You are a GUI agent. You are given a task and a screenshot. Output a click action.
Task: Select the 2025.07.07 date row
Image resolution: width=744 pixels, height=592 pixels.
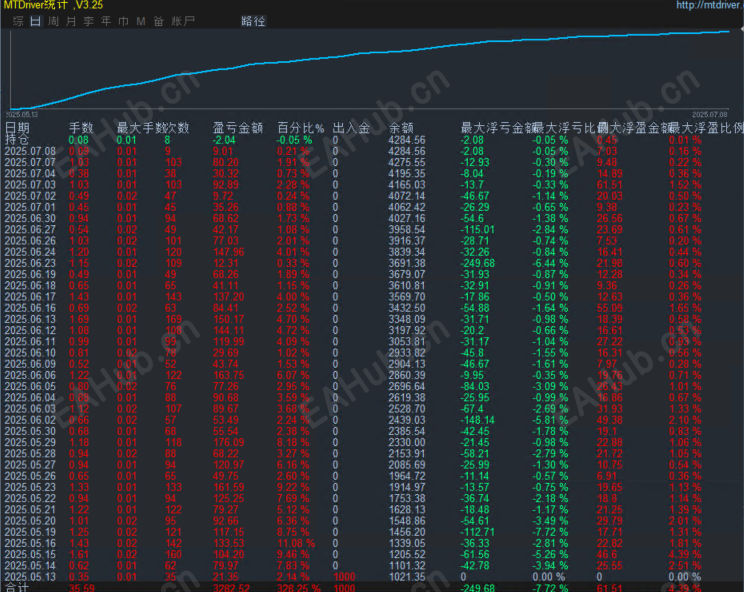30,162
